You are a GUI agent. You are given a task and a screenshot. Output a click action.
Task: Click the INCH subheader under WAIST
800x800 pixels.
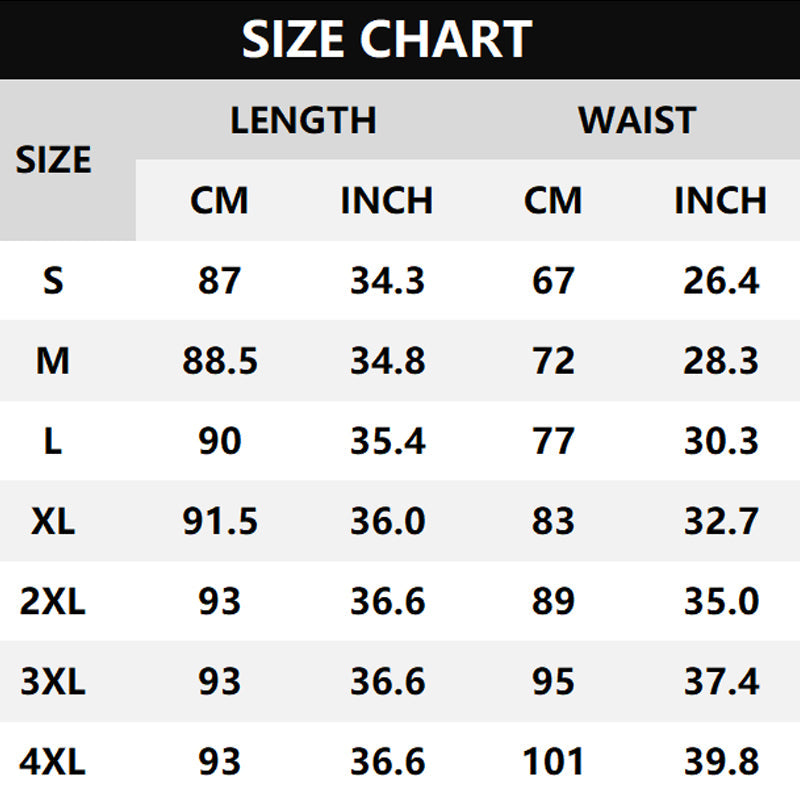tap(720, 200)
